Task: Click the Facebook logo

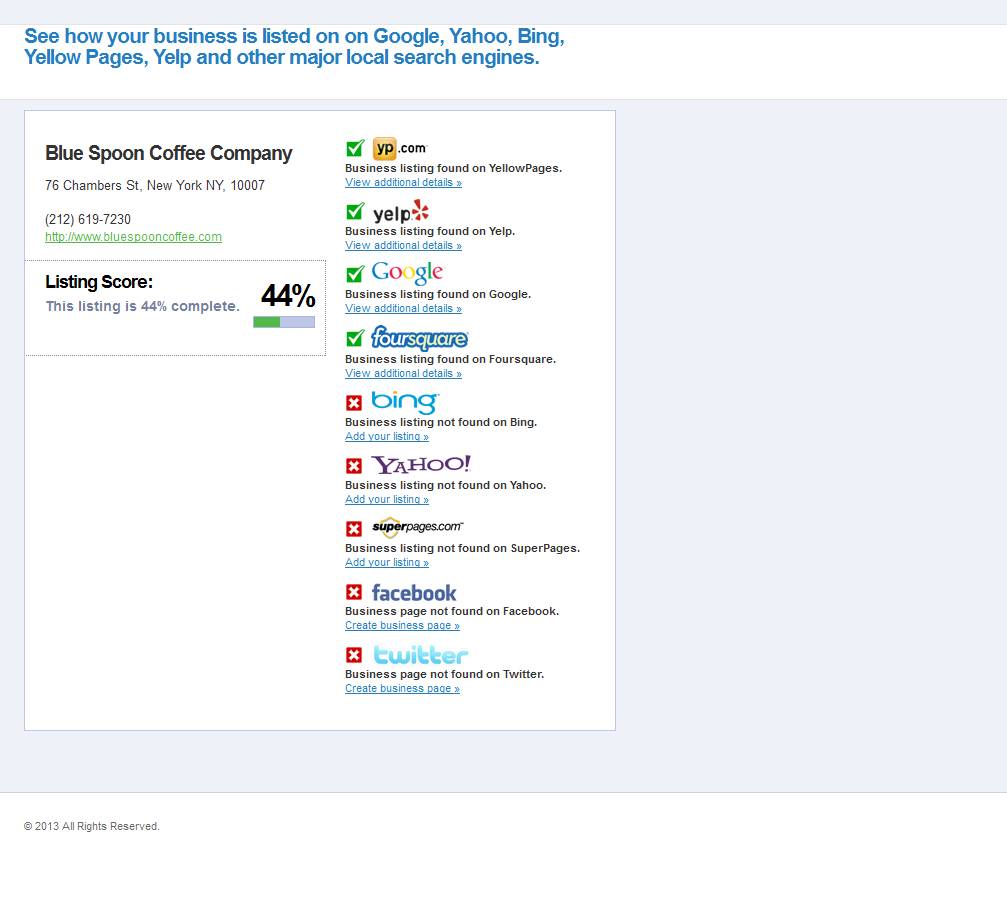Action: (x=414, y=592)
